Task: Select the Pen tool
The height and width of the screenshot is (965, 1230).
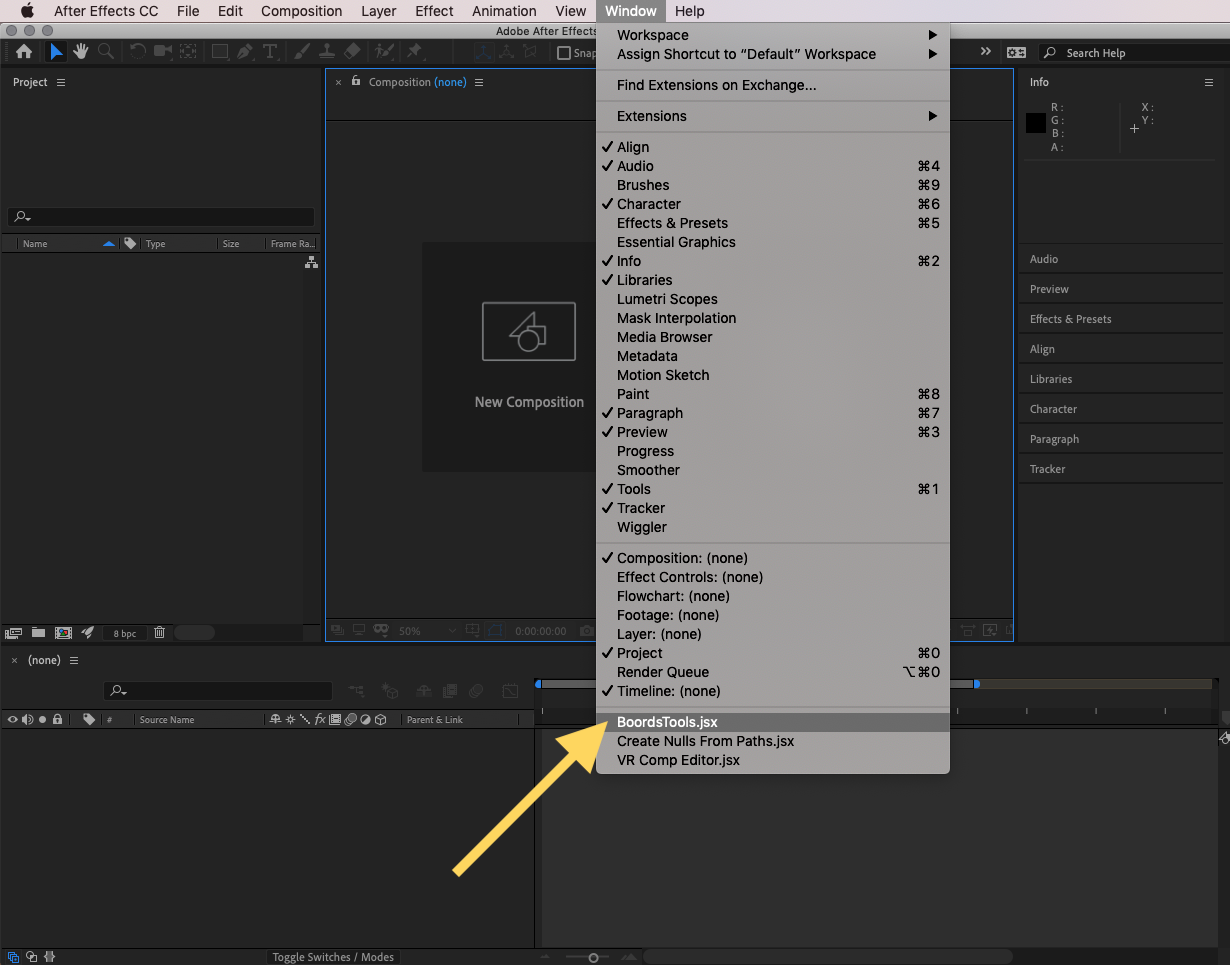Action: point(245,52)
